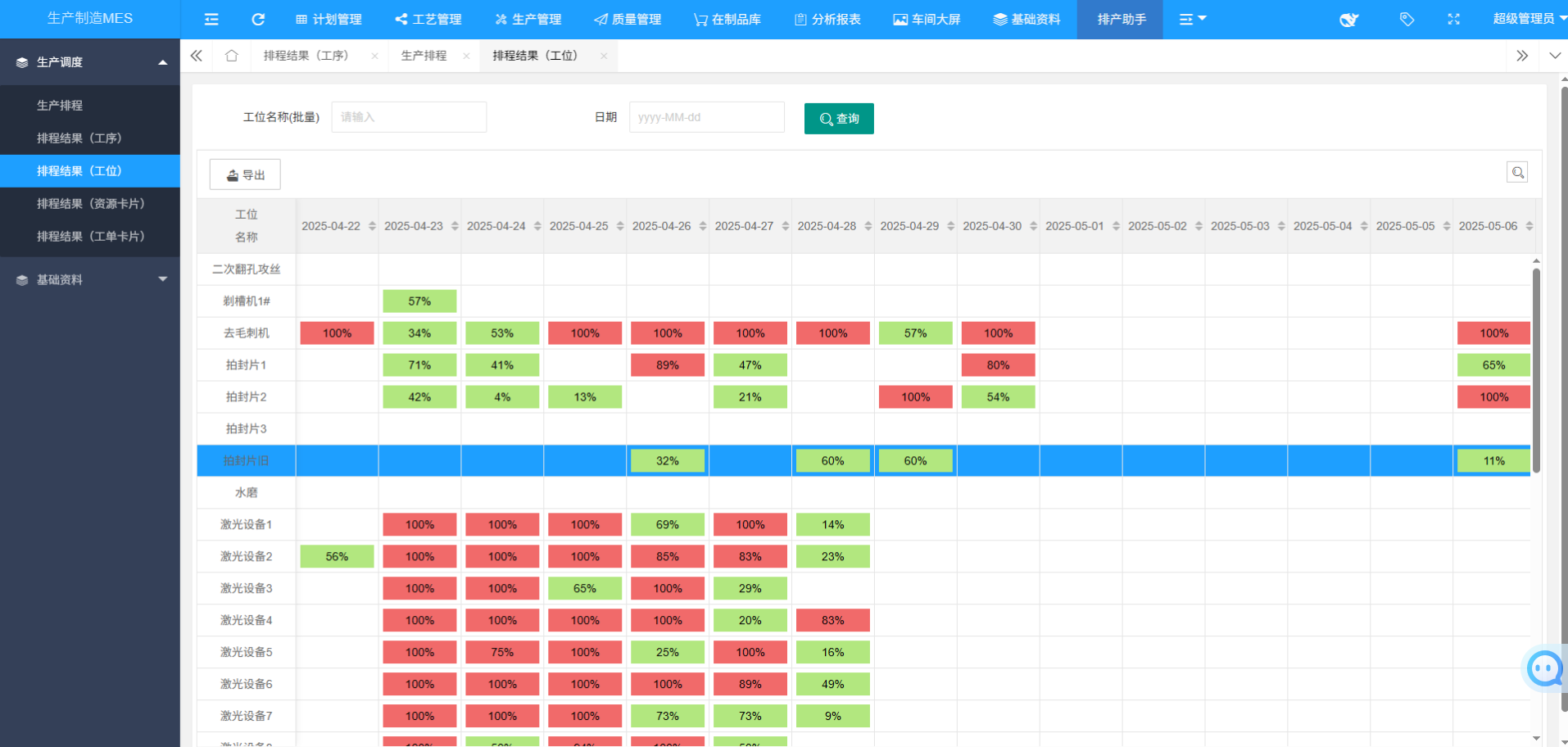Click the refresh page icon
1568x747 pixels.
click(258, 19)
